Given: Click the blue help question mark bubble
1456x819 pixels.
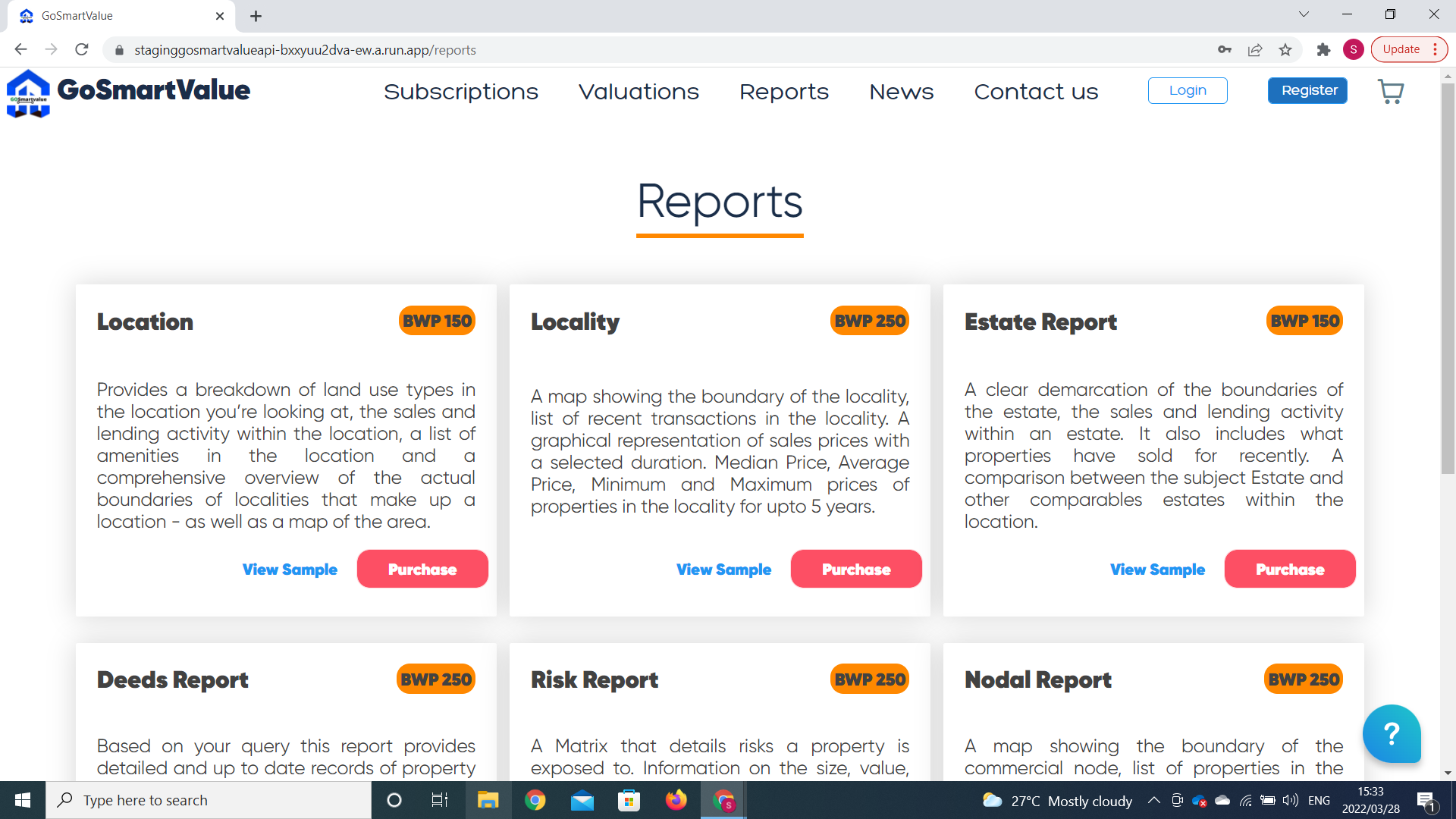Looking at the screenshot, I should (1391, 733).
